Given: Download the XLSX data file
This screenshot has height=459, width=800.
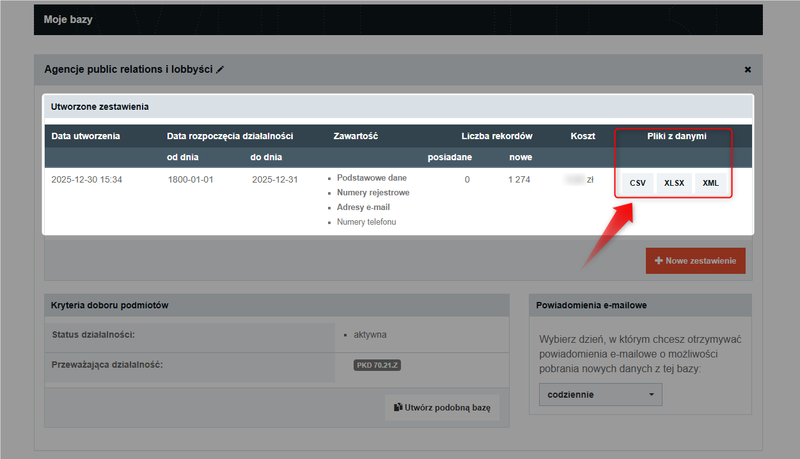Looking at the screenshot, I should (x=674, y=183).
